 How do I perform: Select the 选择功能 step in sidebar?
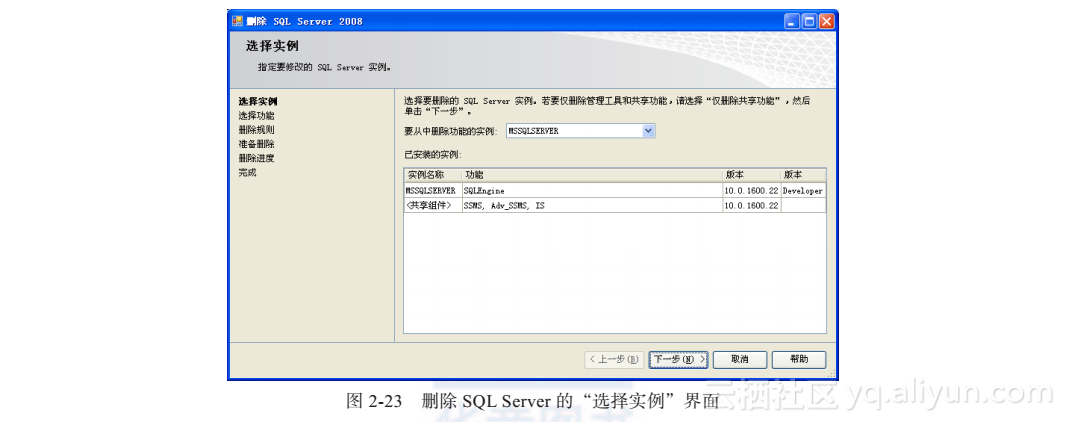coord(256,116)
